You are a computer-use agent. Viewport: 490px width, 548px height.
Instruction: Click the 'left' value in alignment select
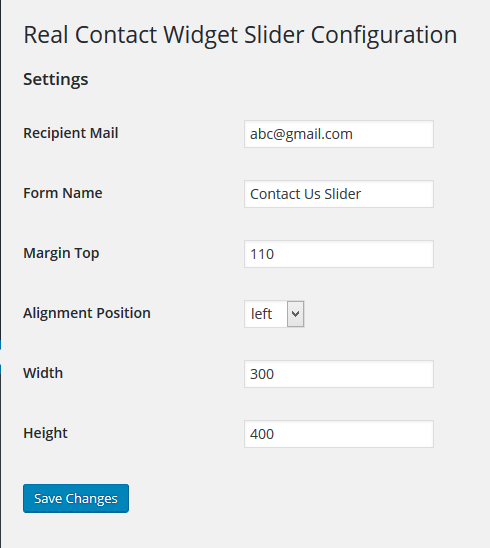coord(261,314)
